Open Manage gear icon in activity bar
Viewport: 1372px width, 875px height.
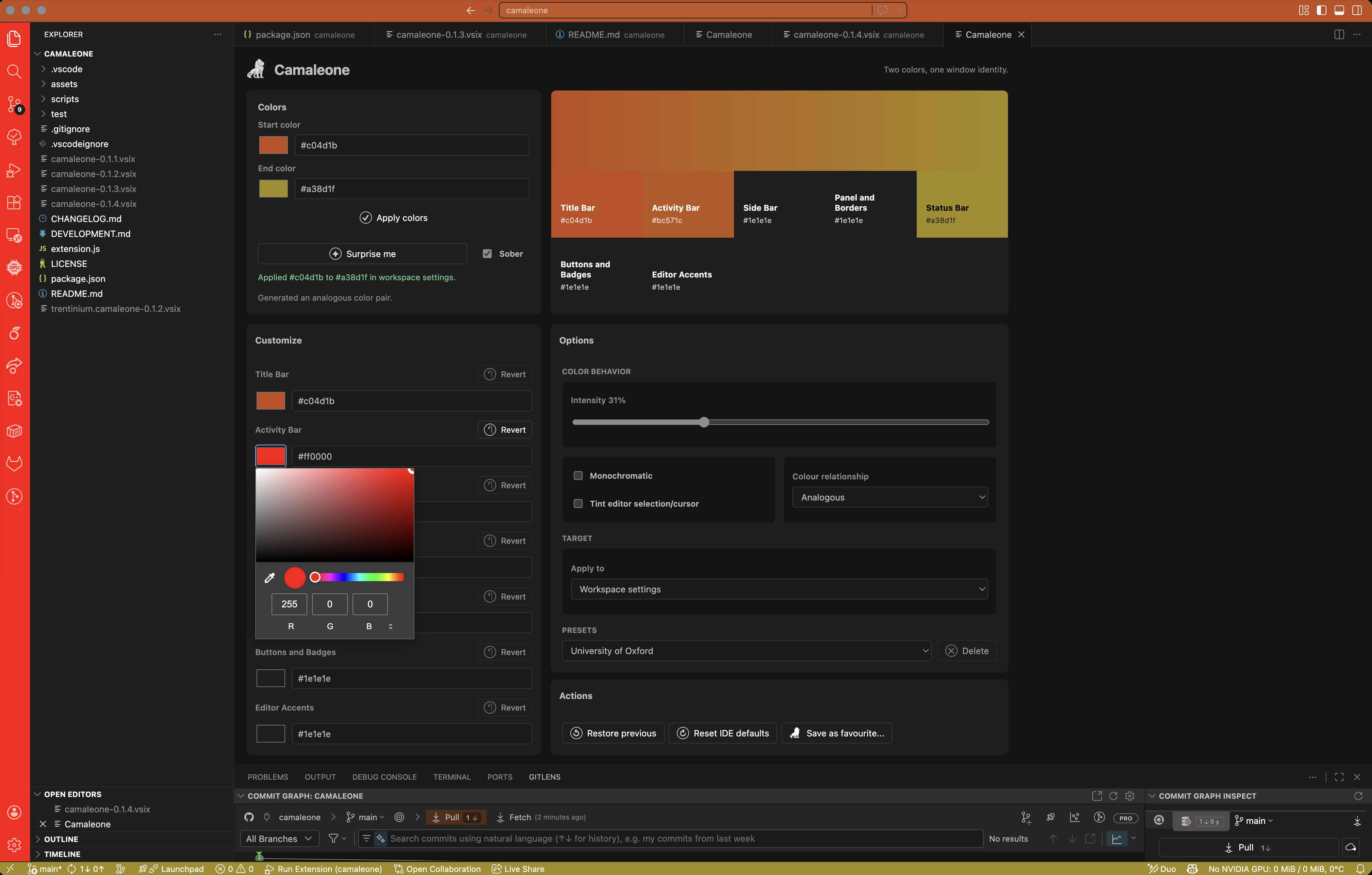click(14, 844)
